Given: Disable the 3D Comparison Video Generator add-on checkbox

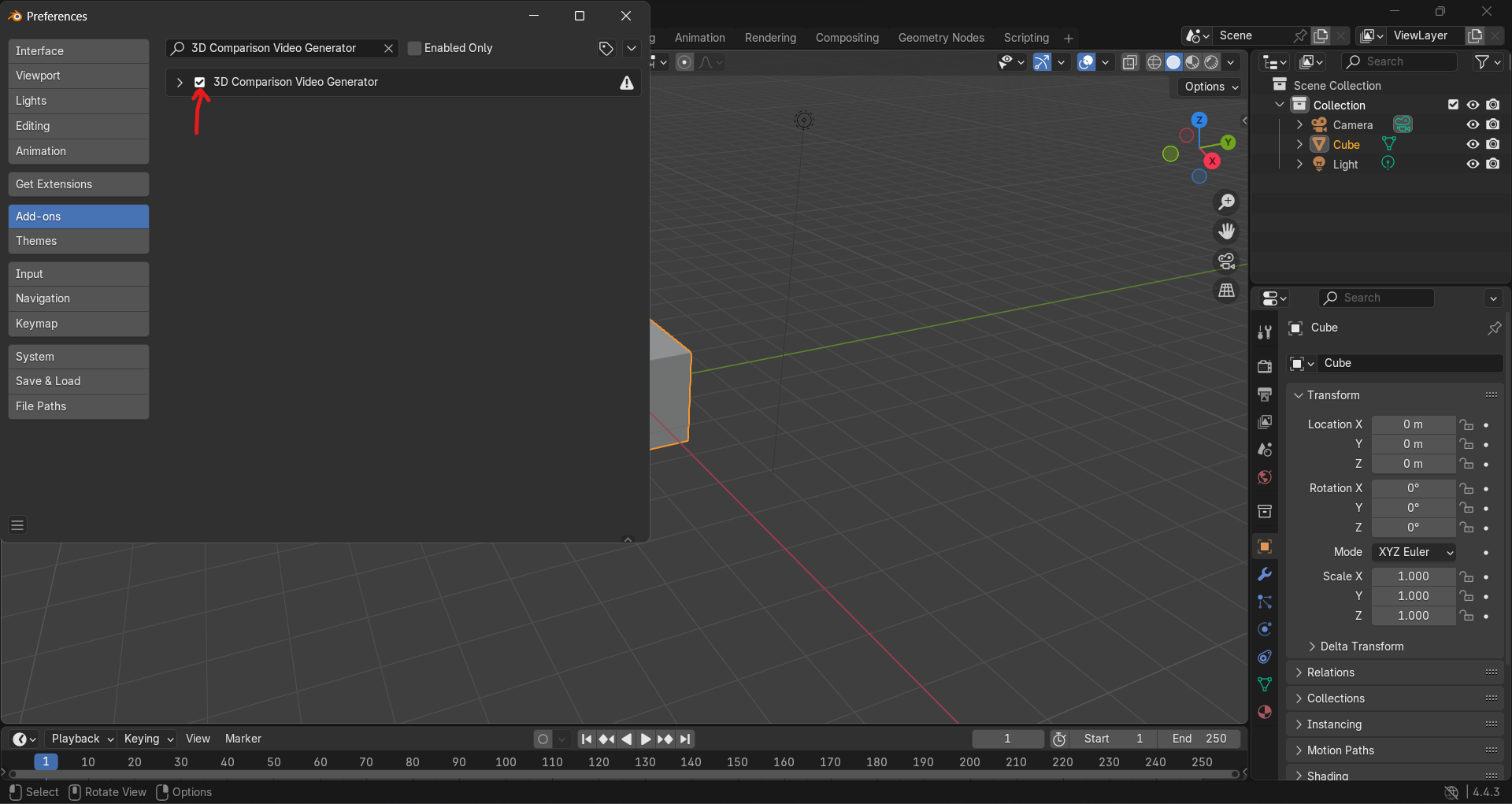Looking at the screenshot, I should pos(200,83).
